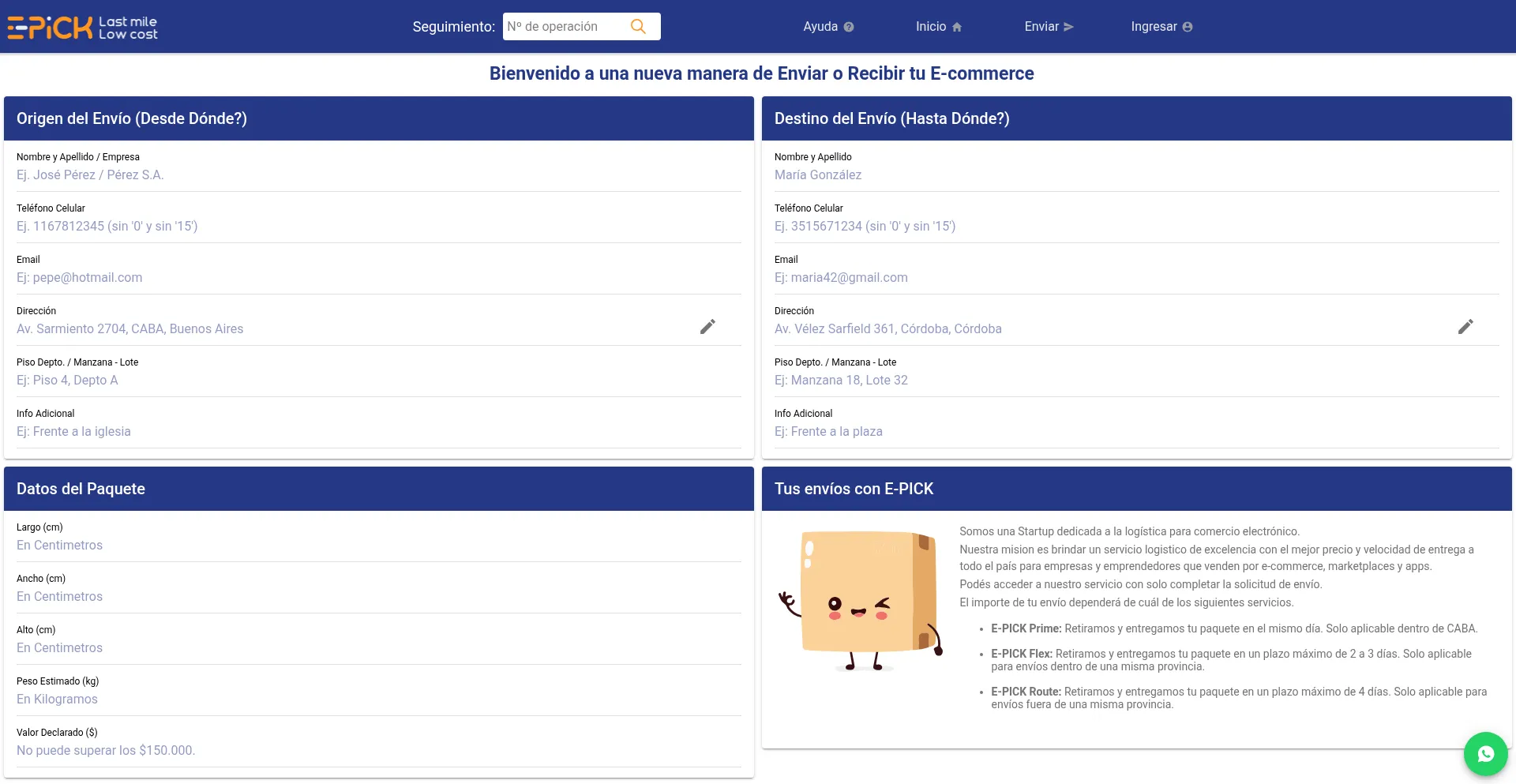
Task: Click Ingresar to log in
Action: (1161, 27)
